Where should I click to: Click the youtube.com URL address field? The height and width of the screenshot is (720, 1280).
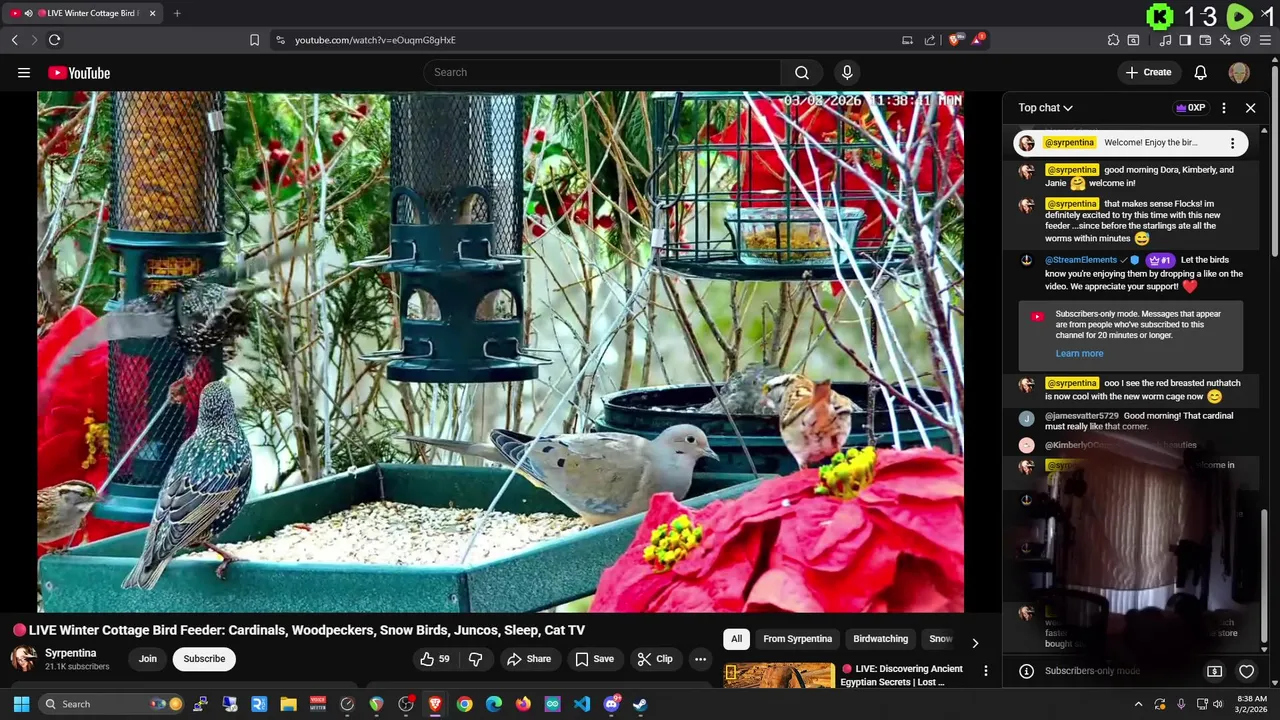click(375, 40)
